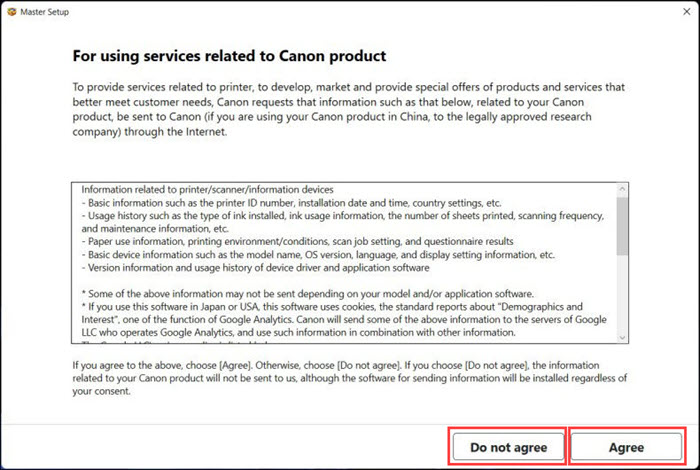
Task: Click the Master Setup application icon
Action: coord(12,12)
